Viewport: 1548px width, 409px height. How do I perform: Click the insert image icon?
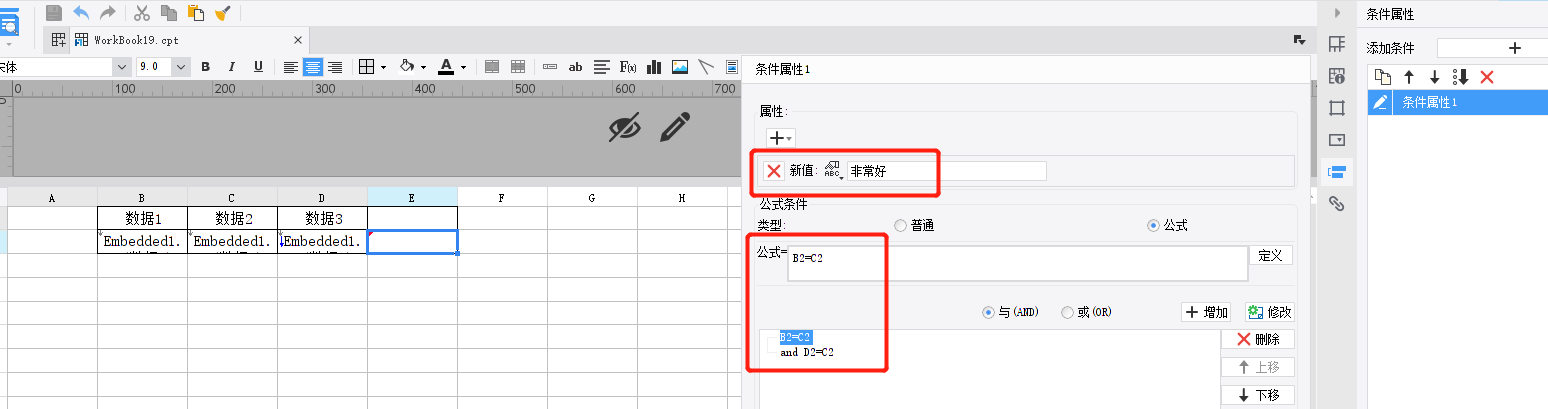(x=680, y=67)
